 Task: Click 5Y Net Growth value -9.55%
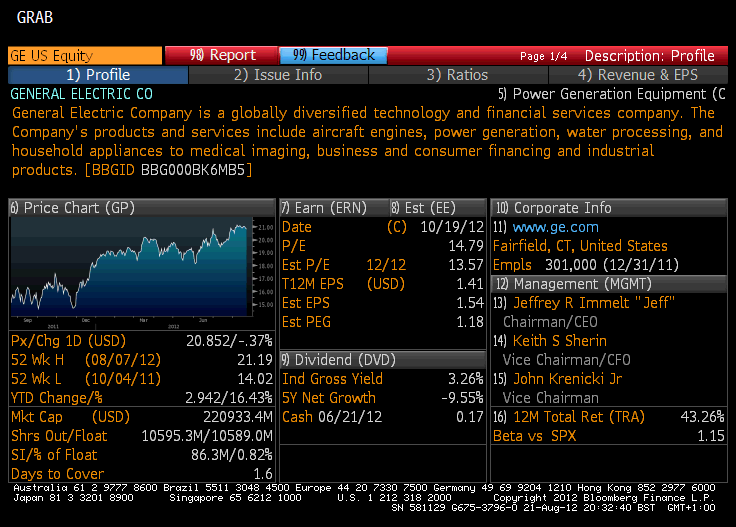462,398
